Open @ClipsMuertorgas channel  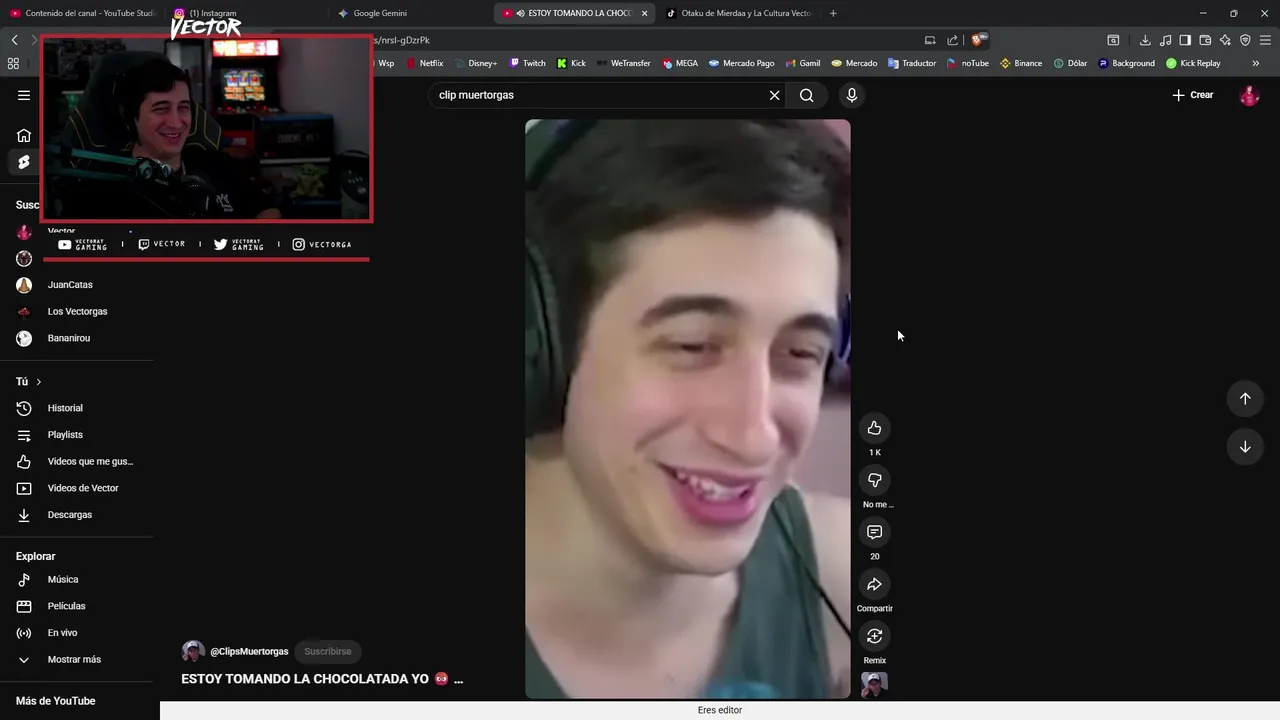[249, 651]
